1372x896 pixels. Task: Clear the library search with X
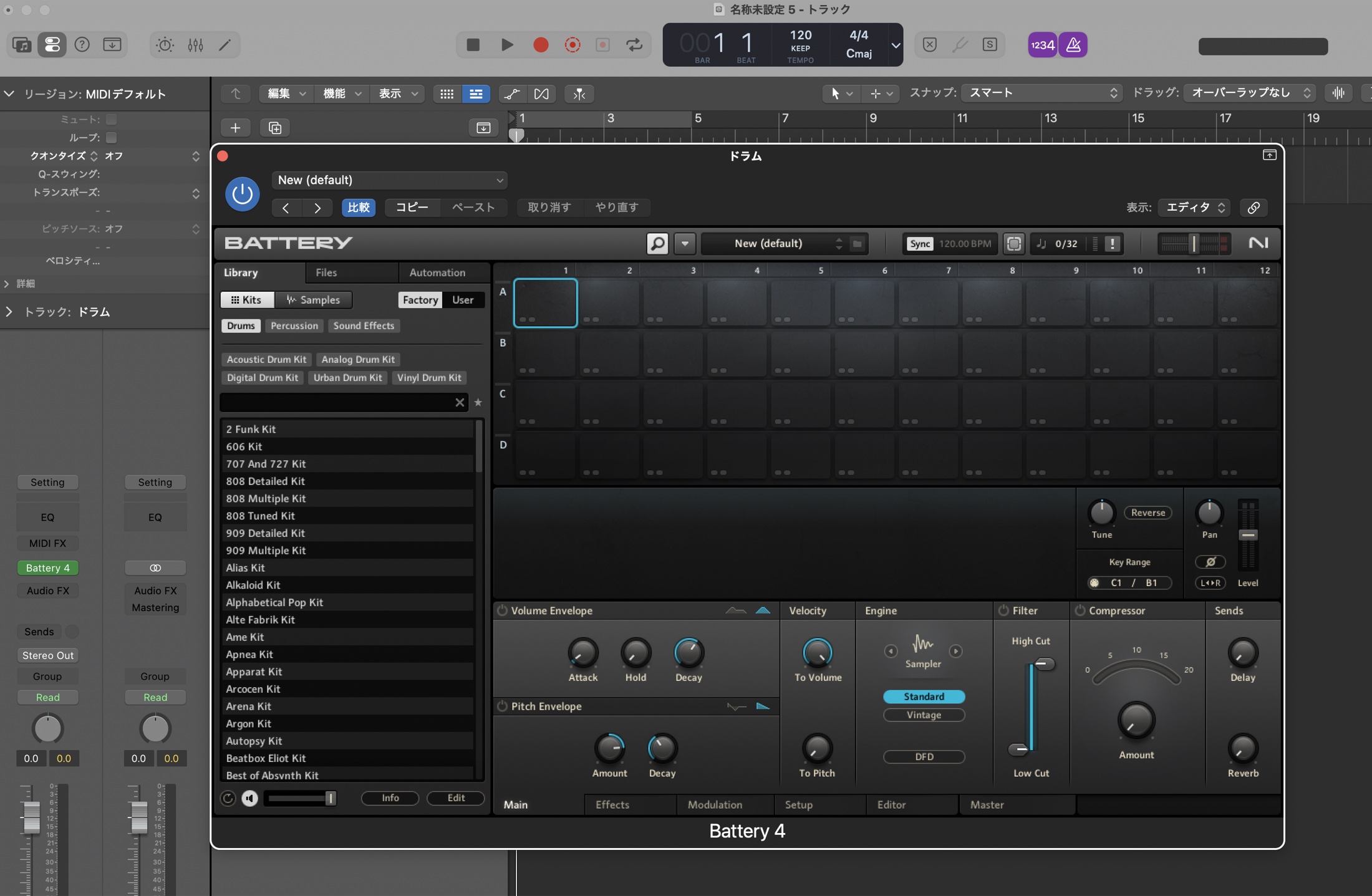click(460, 402)
